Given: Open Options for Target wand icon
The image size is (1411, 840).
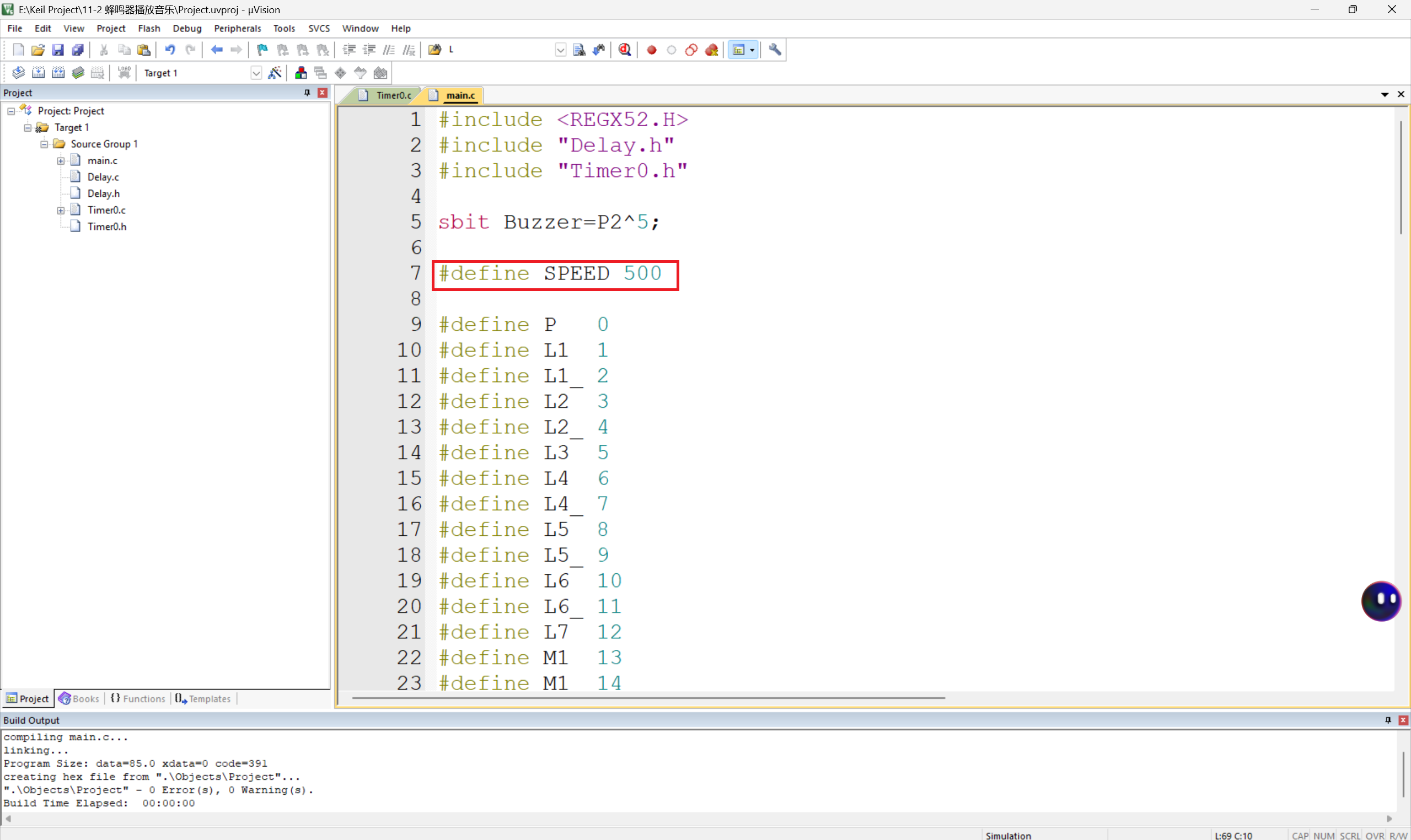Looking at the screenshot, I should (x=275, y=72).
